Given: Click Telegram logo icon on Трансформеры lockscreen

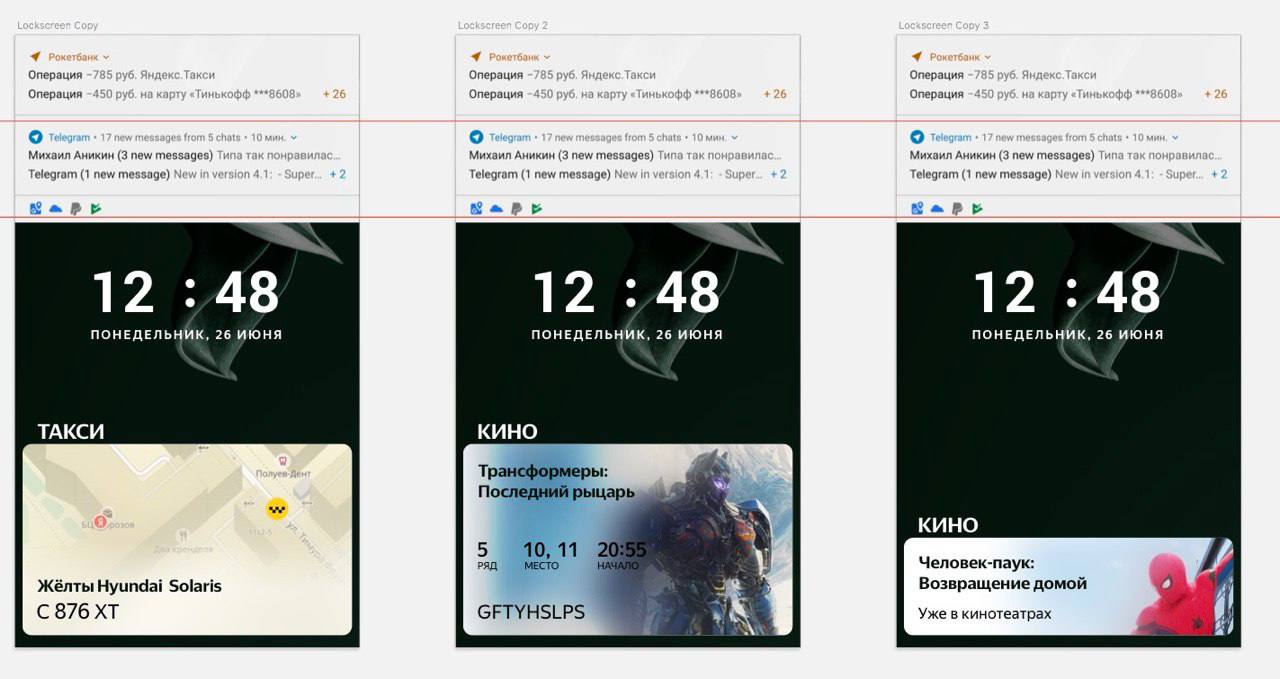Looking at the screenshot, I should coord(476,137).
